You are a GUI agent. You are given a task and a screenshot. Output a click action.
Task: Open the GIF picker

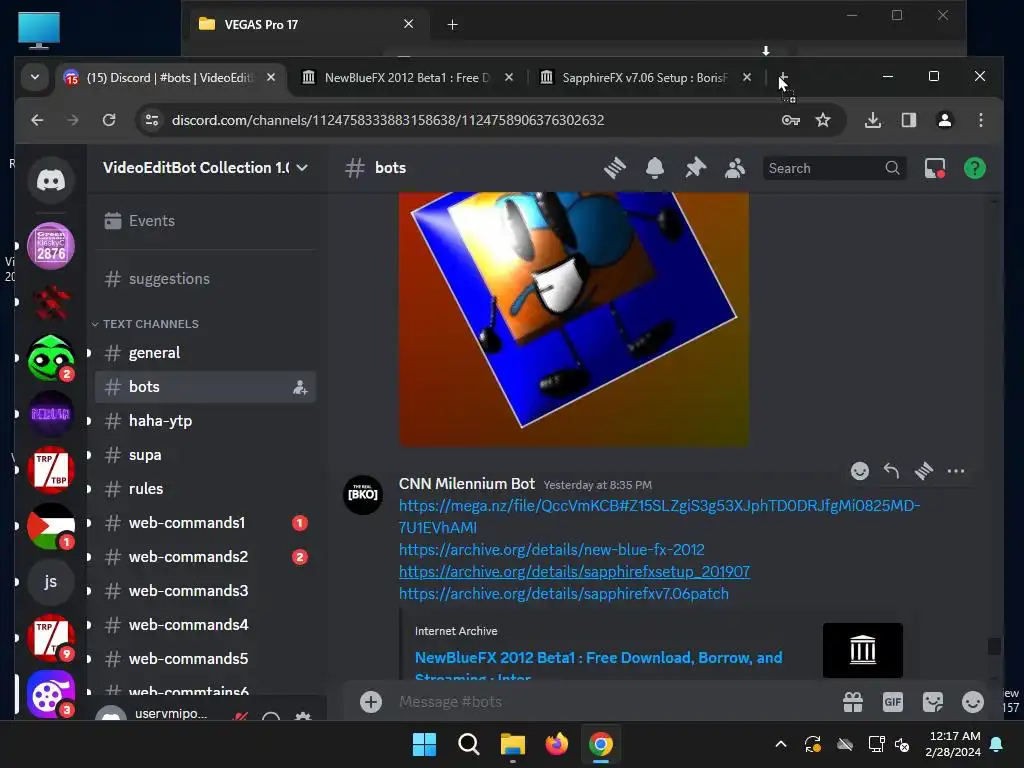(893, 702)
